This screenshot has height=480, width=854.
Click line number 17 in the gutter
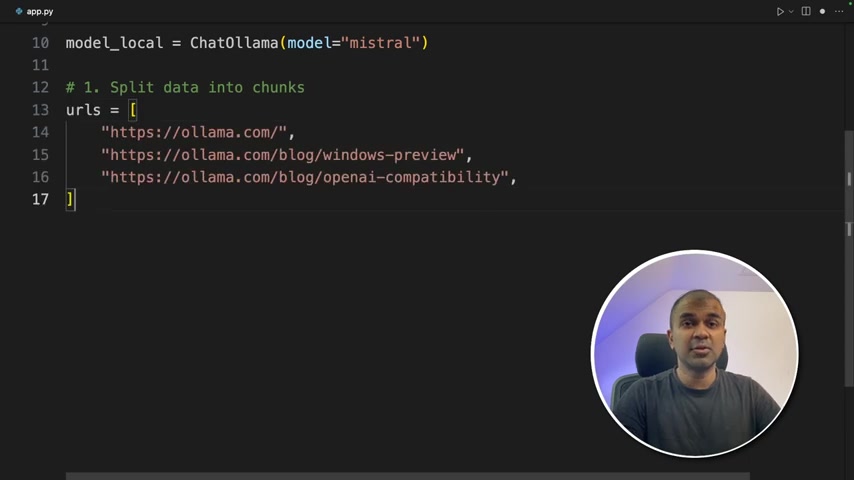pos(40,199)
